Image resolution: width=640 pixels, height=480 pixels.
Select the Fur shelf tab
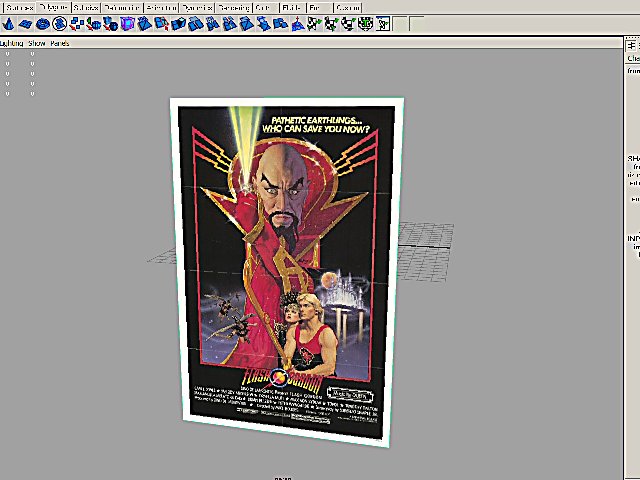point(320,7)
